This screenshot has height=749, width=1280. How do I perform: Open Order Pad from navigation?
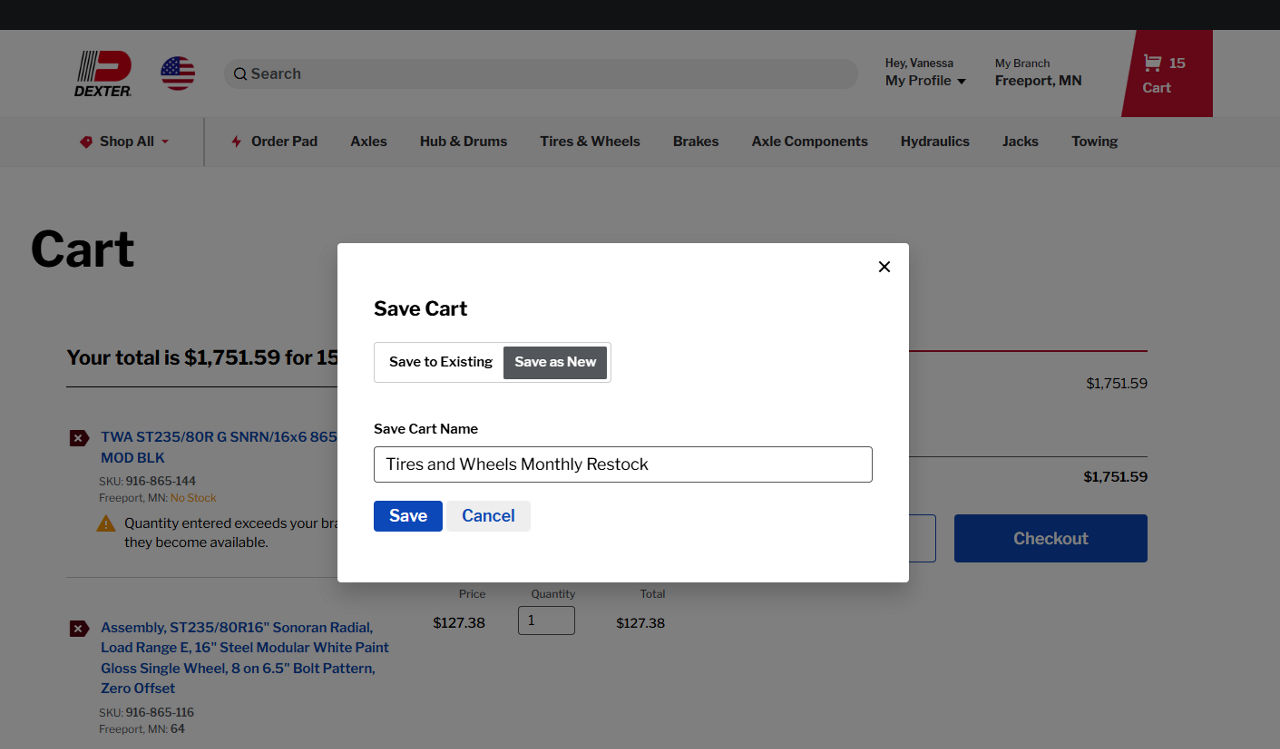[x=274, y=142]
